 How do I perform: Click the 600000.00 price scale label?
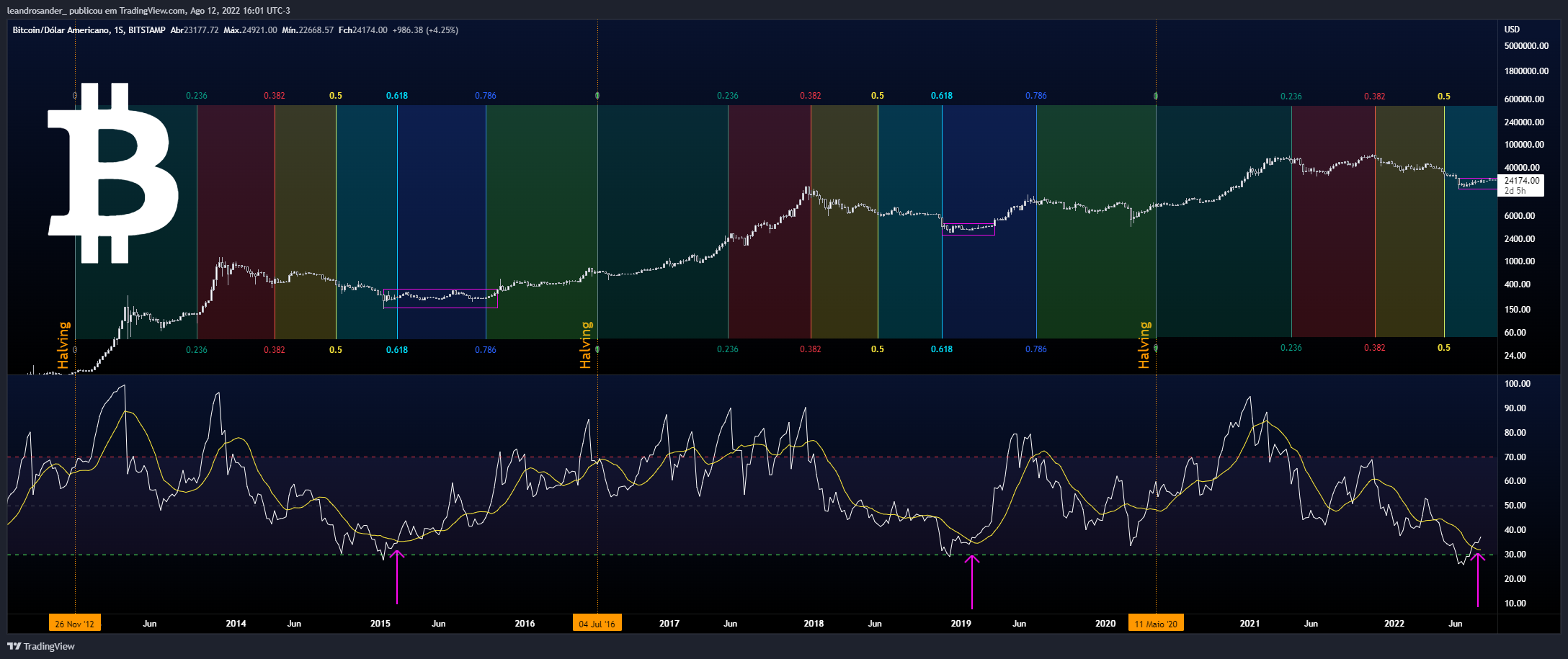tap(1524, 99)
